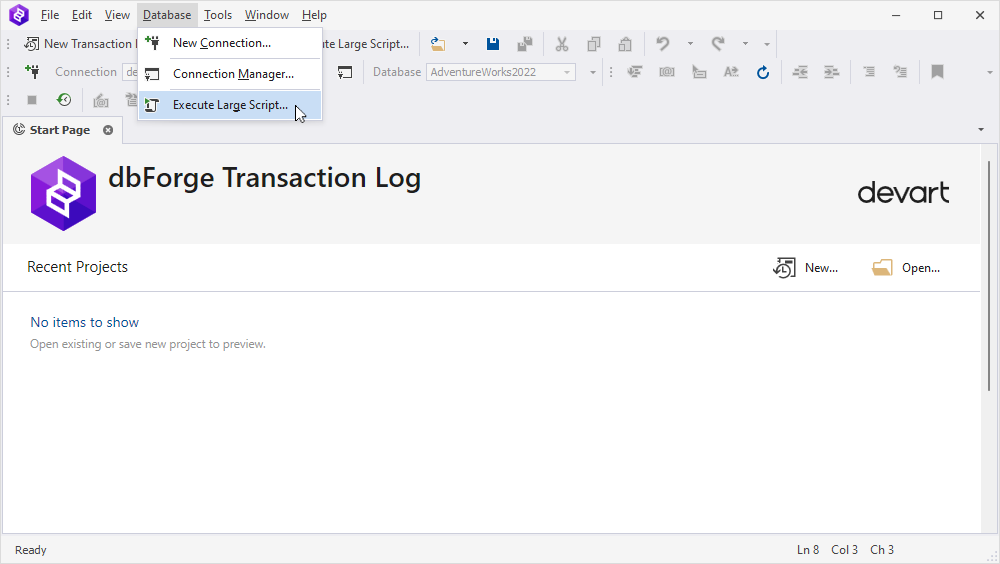Screen dimensions: 1000x564
Task: Click the New project button
Action: (x=805, y=268)
